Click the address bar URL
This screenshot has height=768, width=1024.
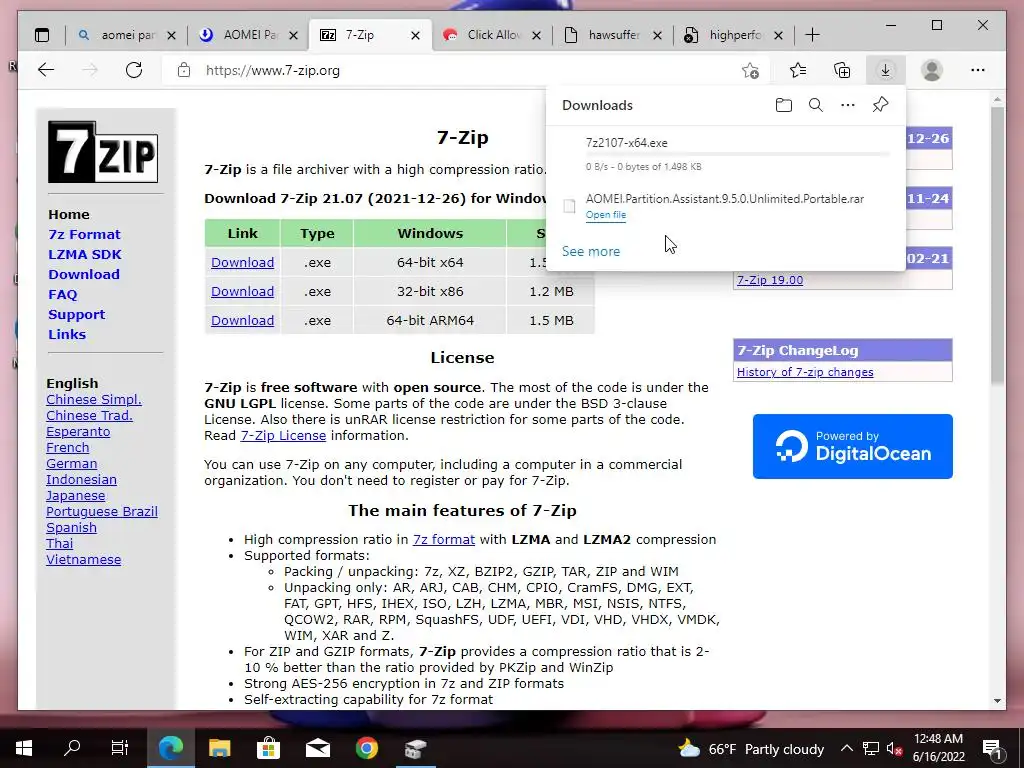pyautogui.click(x=272, y=71)
